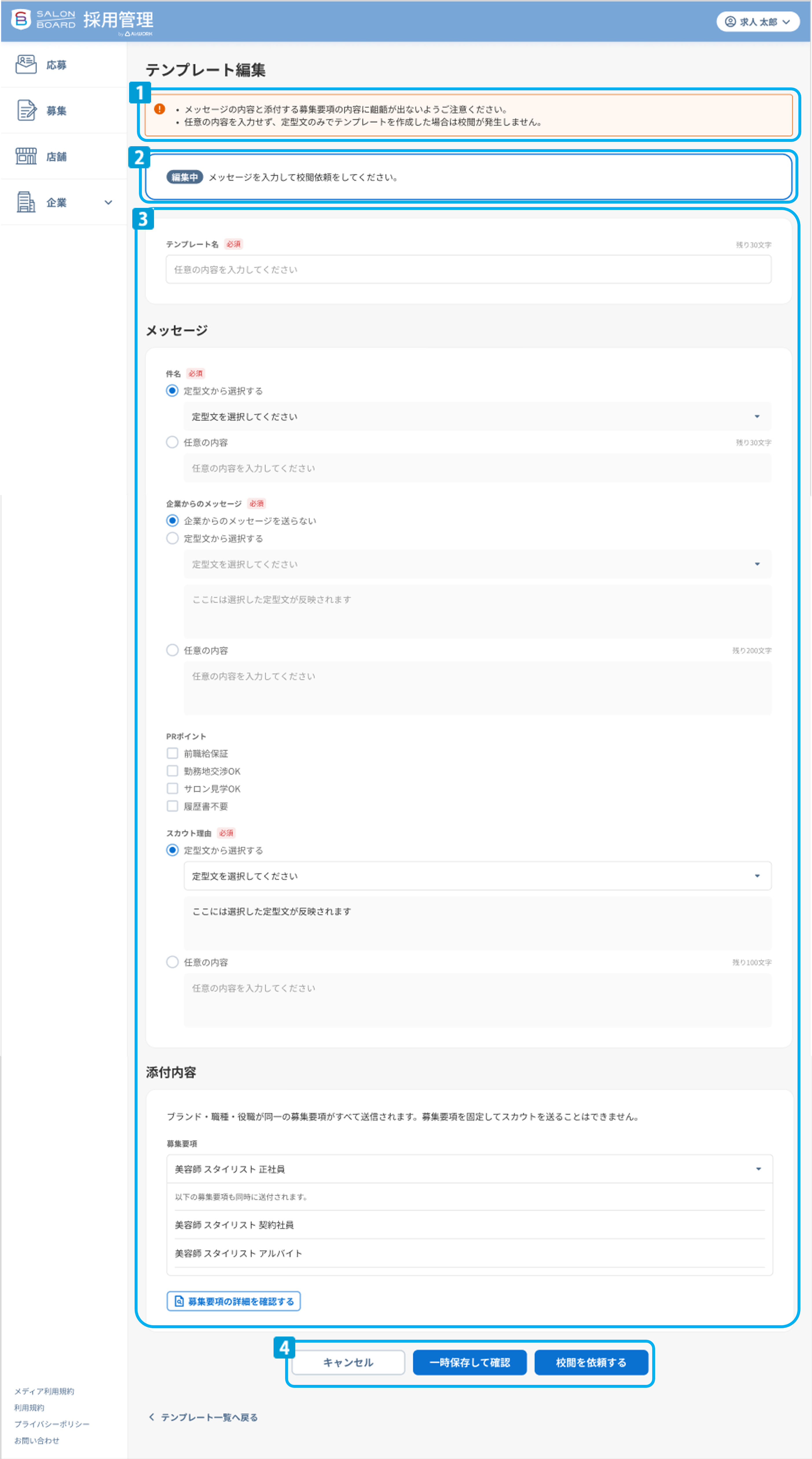Select 件名 定型文から選択する radio
812x1459 pixels.
pyautogui.click(x=172, y=391)
